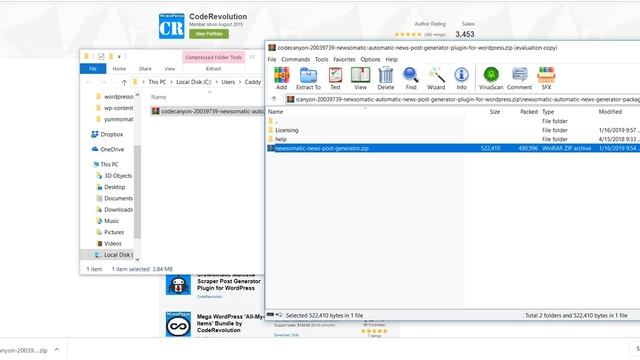This screenshot has width=640, height=360.
Task: Open the Find magnifier tool
Action: 411,78
